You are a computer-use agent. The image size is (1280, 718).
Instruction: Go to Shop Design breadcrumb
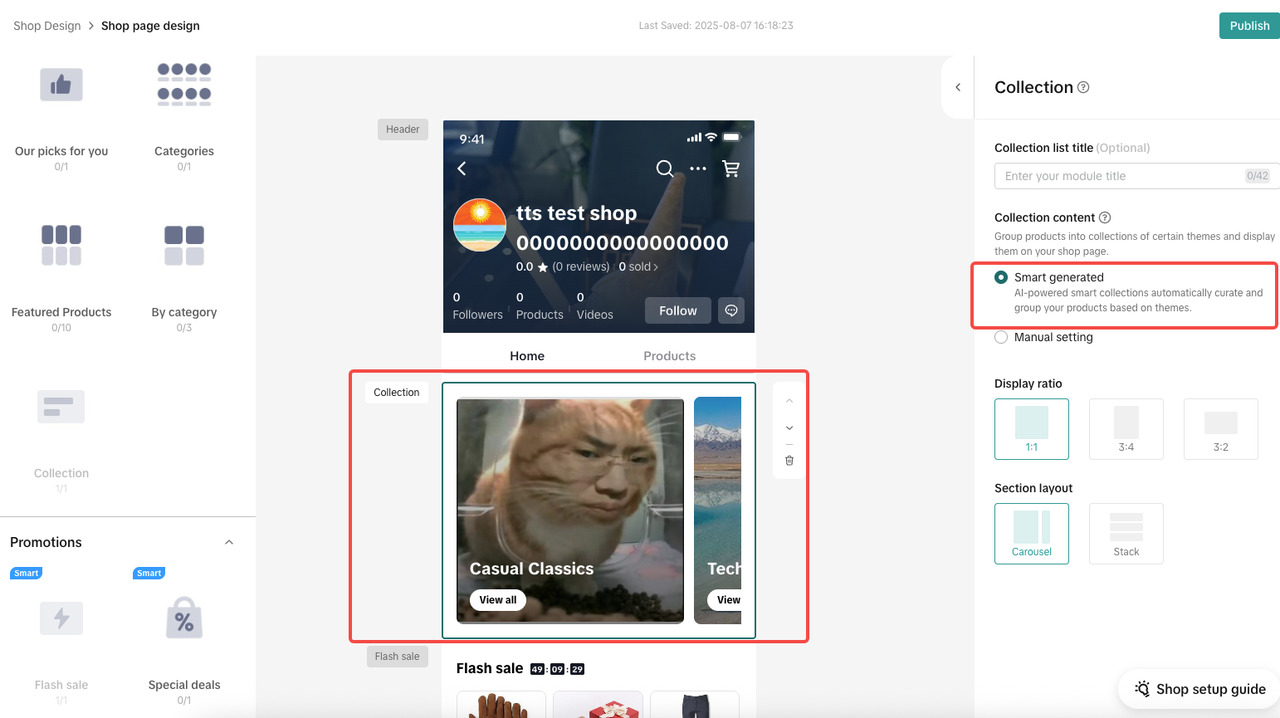pyautogui.click(x=47, y=26)
